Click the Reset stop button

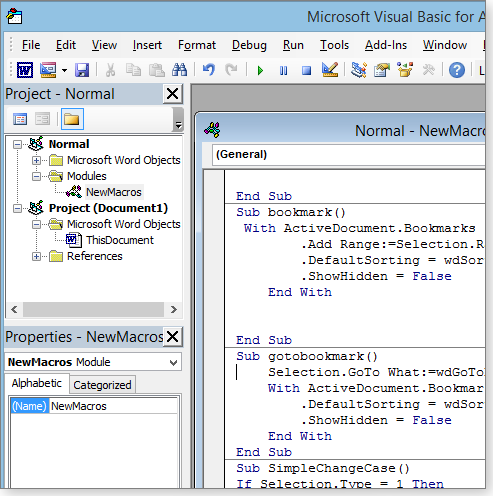tap(306, 71)
